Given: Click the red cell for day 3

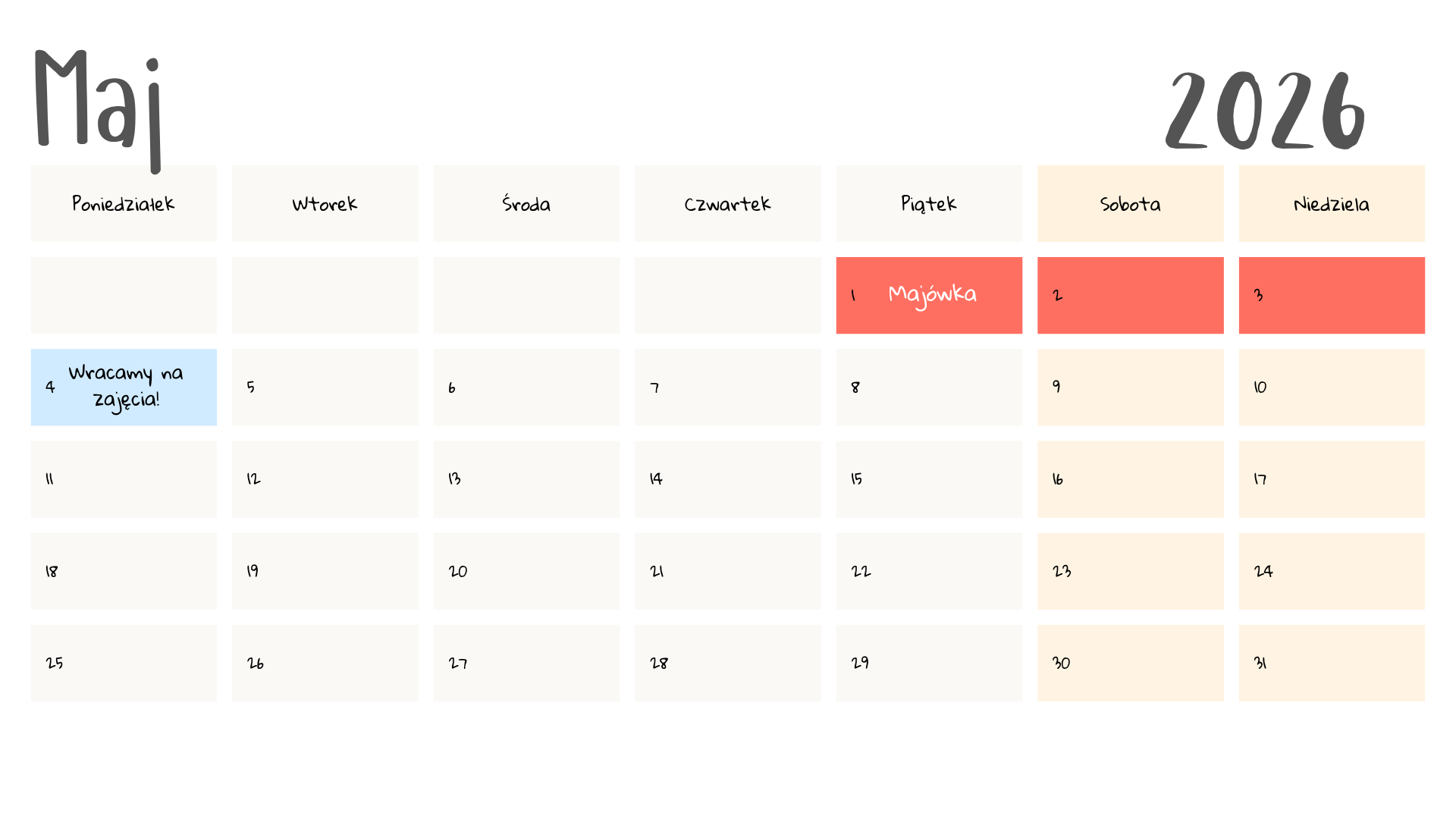Looking at the screenshot, I should [x=1332, y=295].
